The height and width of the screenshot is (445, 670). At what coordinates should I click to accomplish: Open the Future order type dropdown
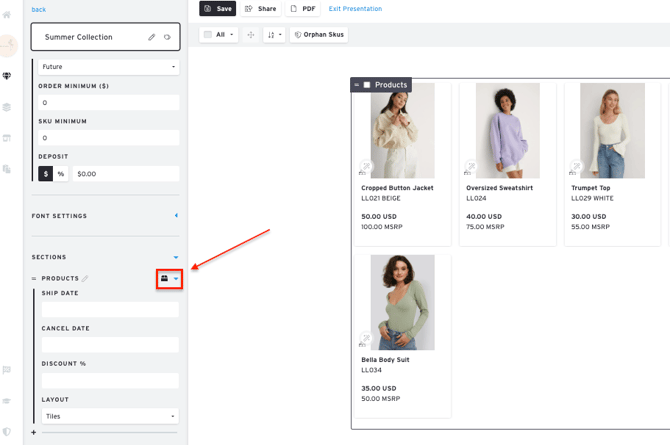coord(108,67)
